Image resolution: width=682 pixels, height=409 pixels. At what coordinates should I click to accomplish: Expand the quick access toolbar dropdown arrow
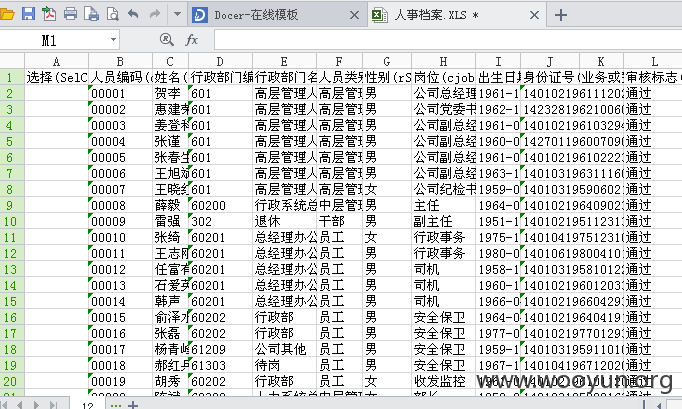[x=177, y=14]
